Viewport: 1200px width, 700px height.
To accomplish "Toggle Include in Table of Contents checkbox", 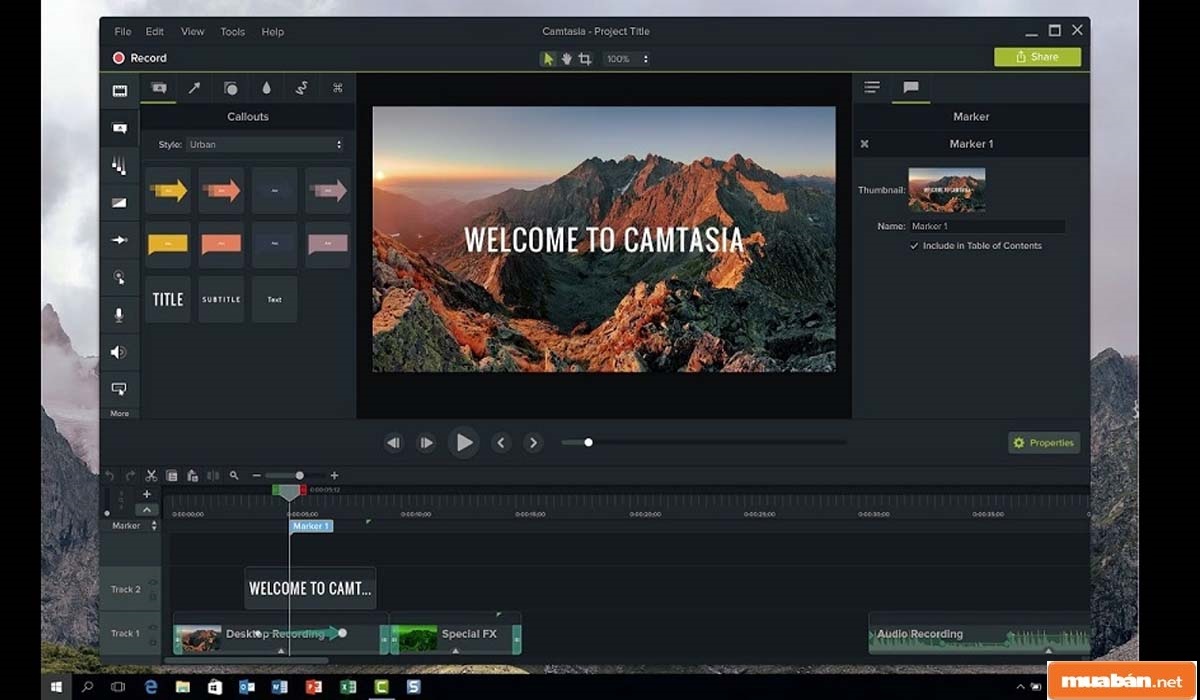I will click(914, 246).
